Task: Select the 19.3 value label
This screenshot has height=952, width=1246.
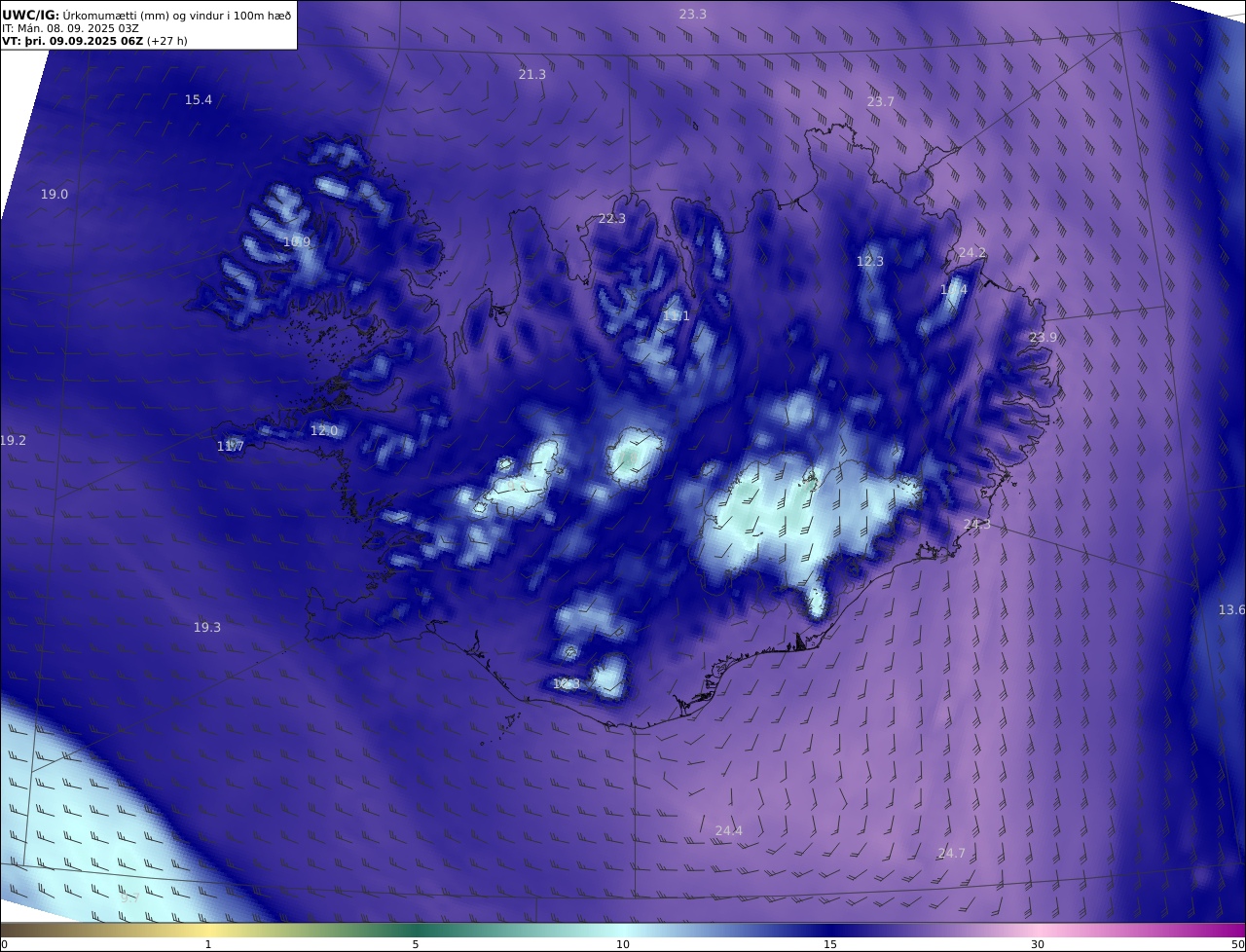Action: (x=207, y=627)
